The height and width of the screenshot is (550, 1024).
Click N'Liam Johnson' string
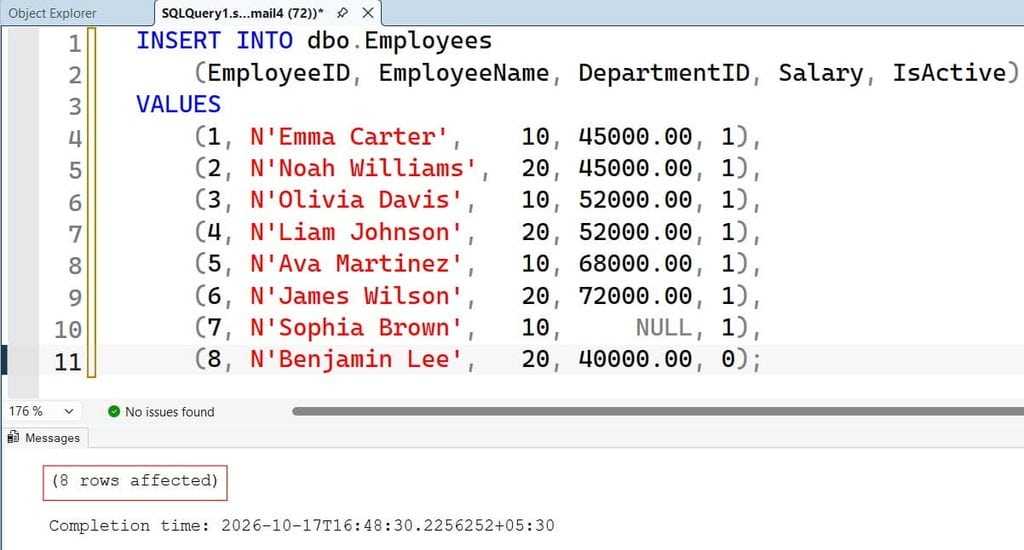pyautogui.click(x=357, y=232)
